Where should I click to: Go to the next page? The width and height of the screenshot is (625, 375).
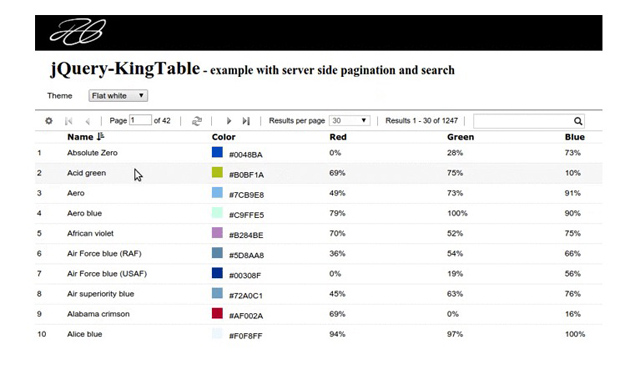pyautogui.click(x=229, y=121)
